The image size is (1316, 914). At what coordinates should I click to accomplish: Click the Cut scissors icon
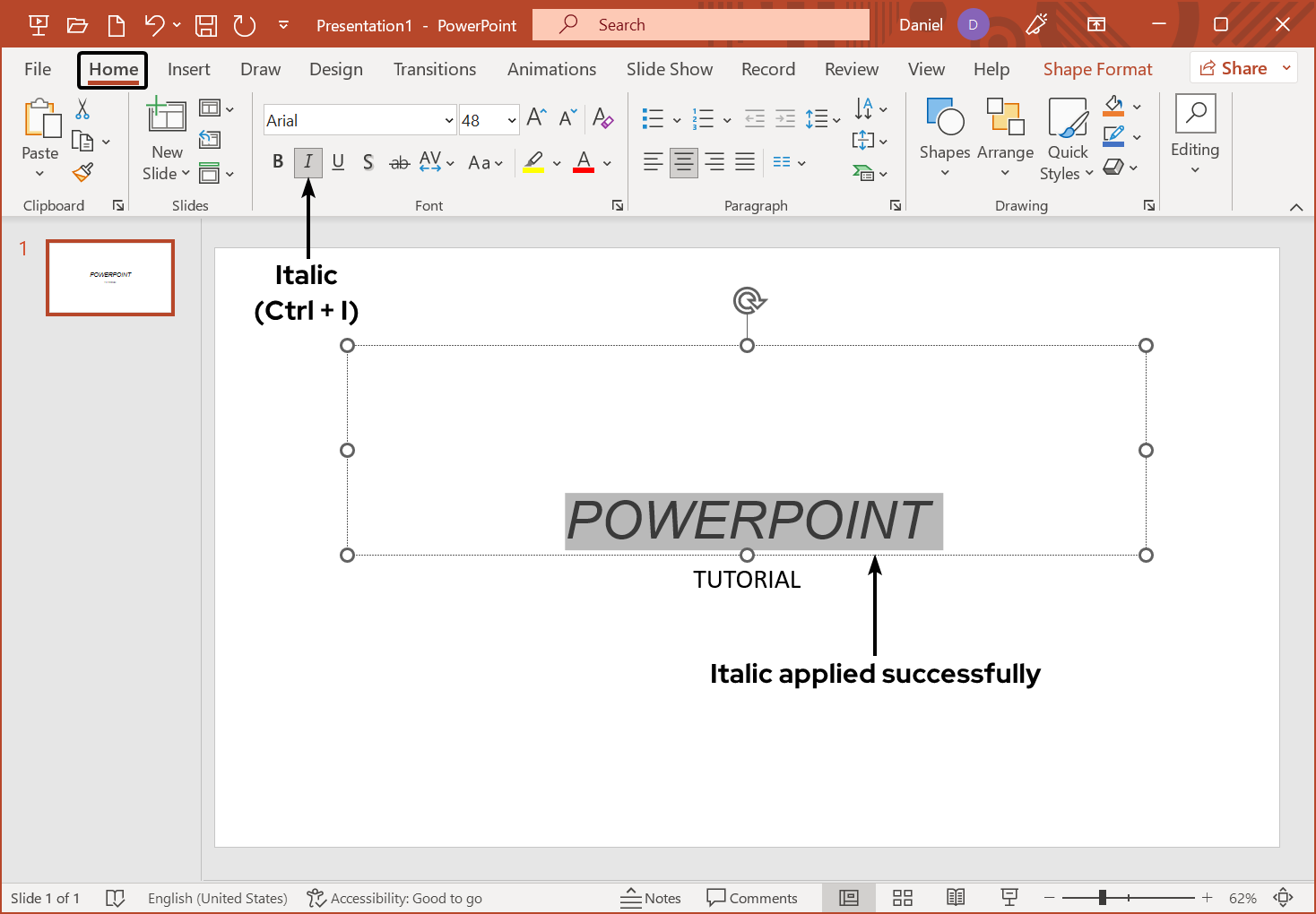[x=82, y=109]
